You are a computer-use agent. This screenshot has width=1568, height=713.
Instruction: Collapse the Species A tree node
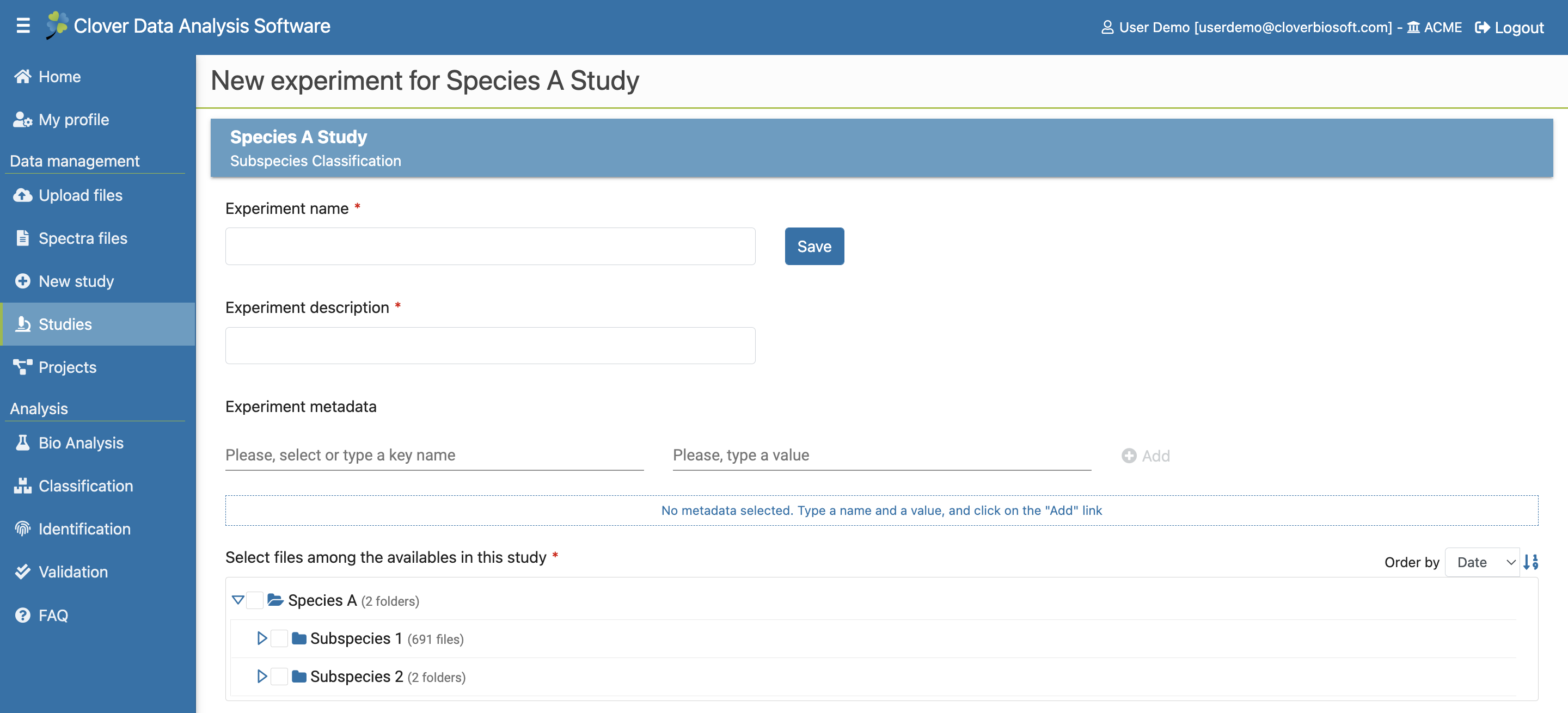coord(238,600)
